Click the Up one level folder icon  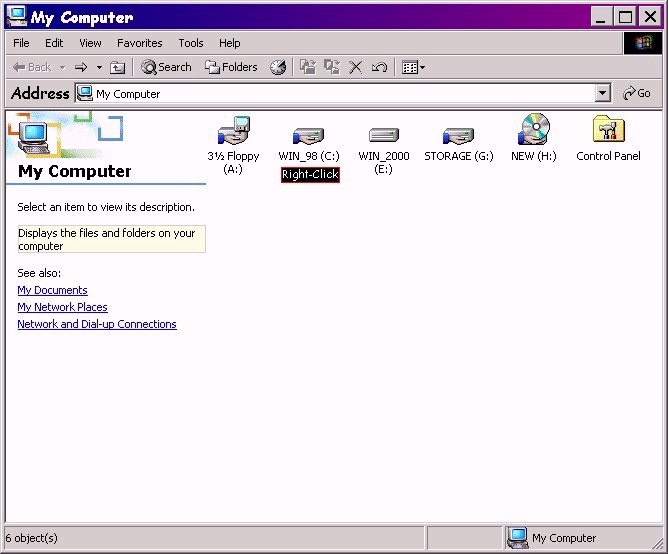coord(118,67)
